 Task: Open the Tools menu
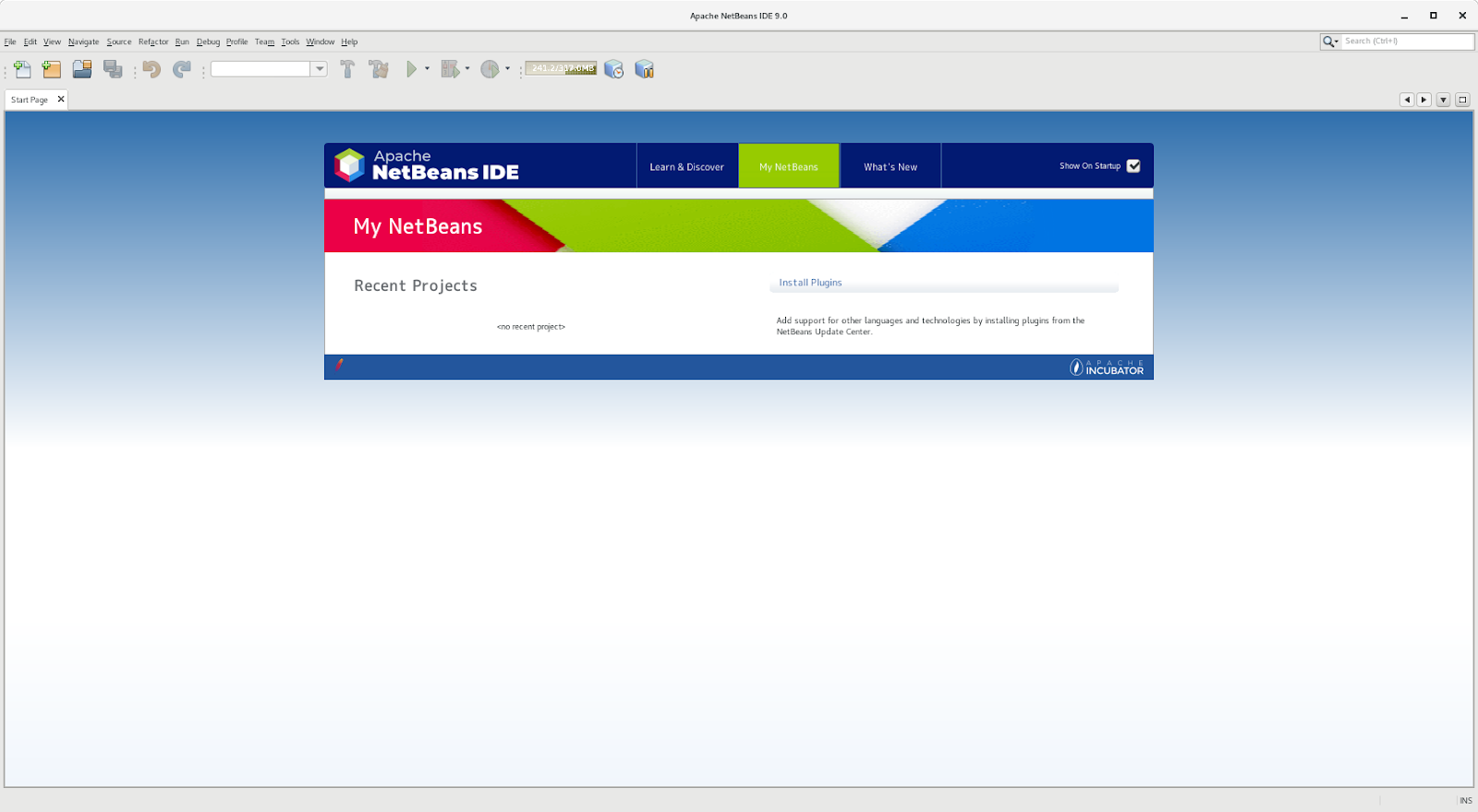290,42
